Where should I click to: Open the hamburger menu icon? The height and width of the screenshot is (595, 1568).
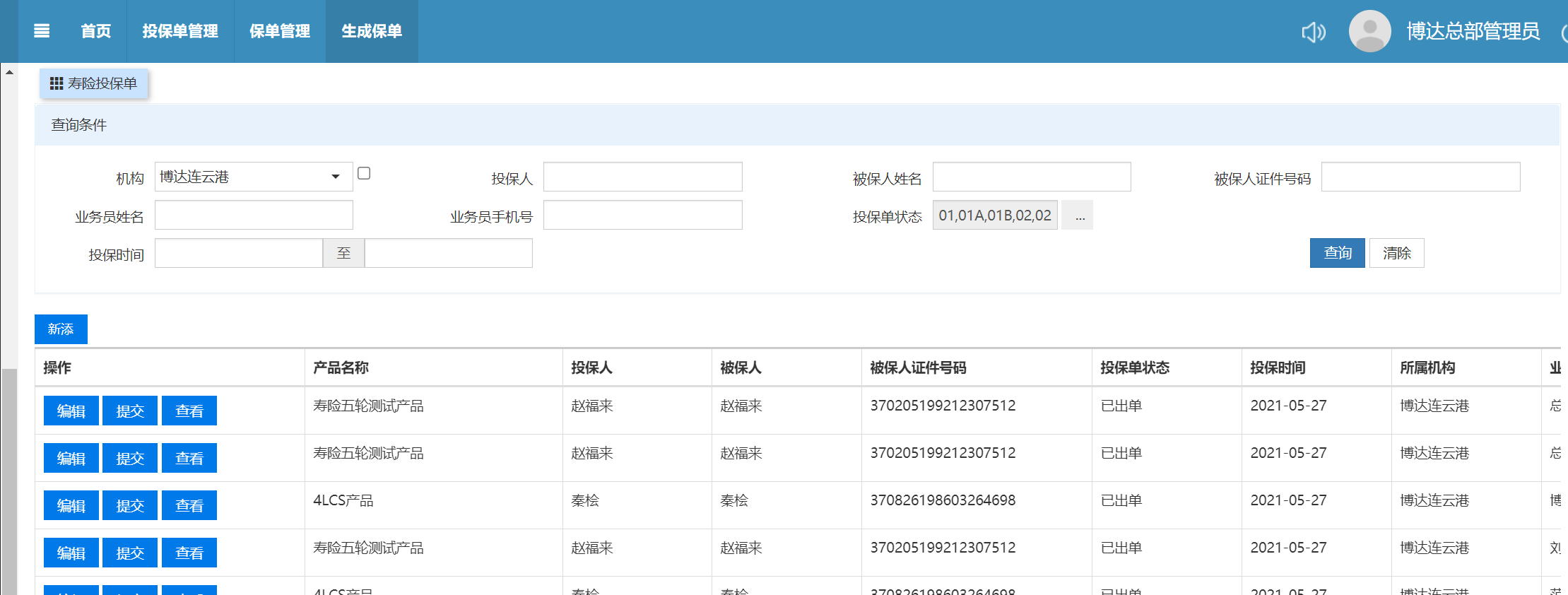coord(42,31)
